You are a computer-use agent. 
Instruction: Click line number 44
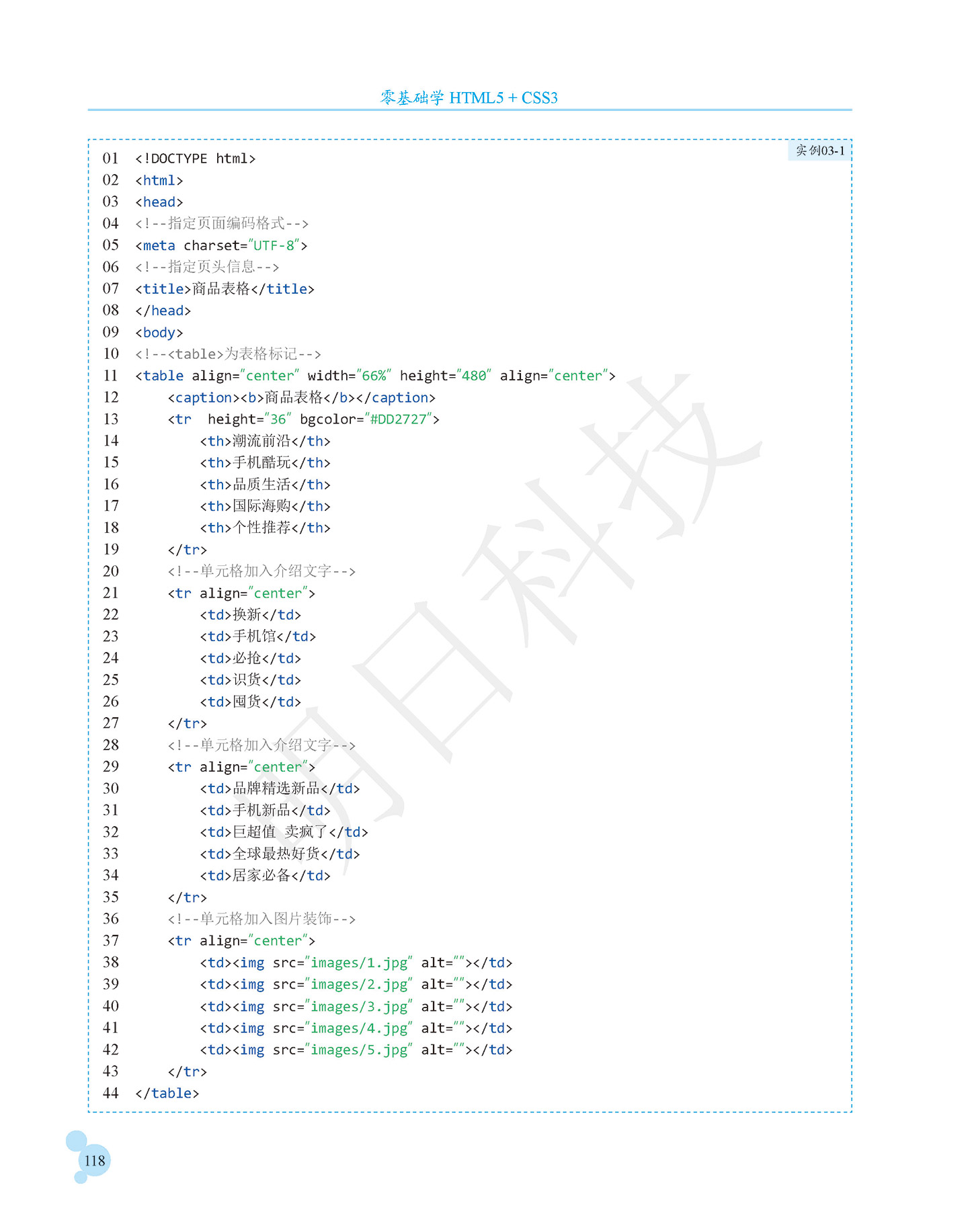click(x=110, y=1093)
